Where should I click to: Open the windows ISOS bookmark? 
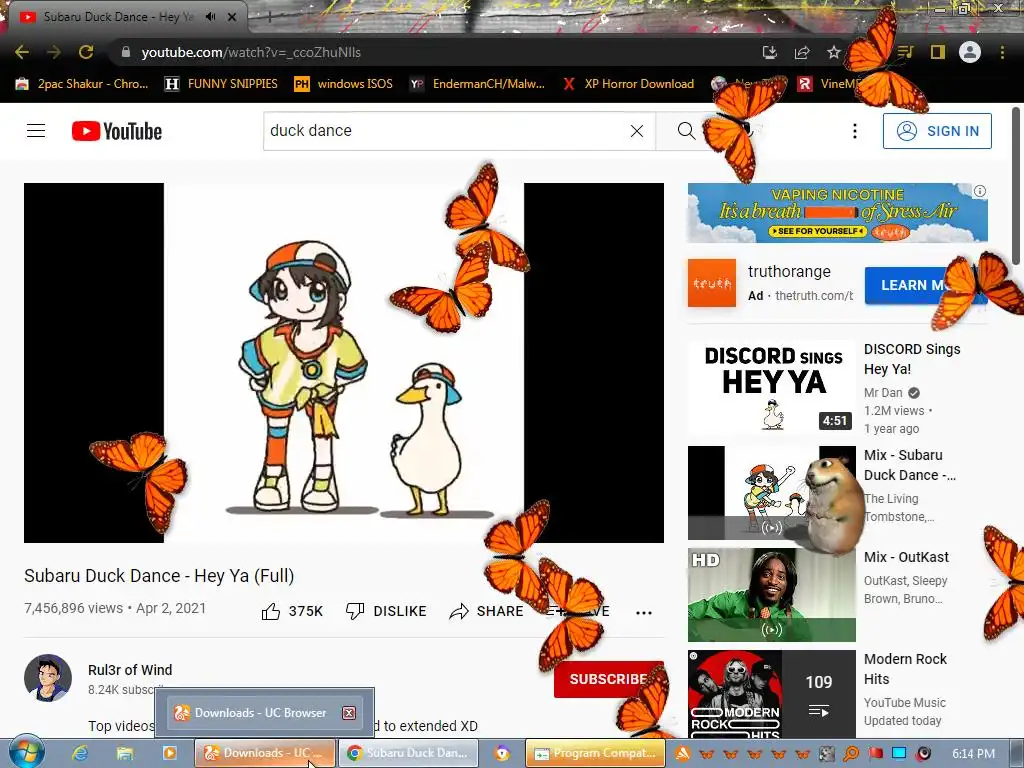(x=344, y=84)
